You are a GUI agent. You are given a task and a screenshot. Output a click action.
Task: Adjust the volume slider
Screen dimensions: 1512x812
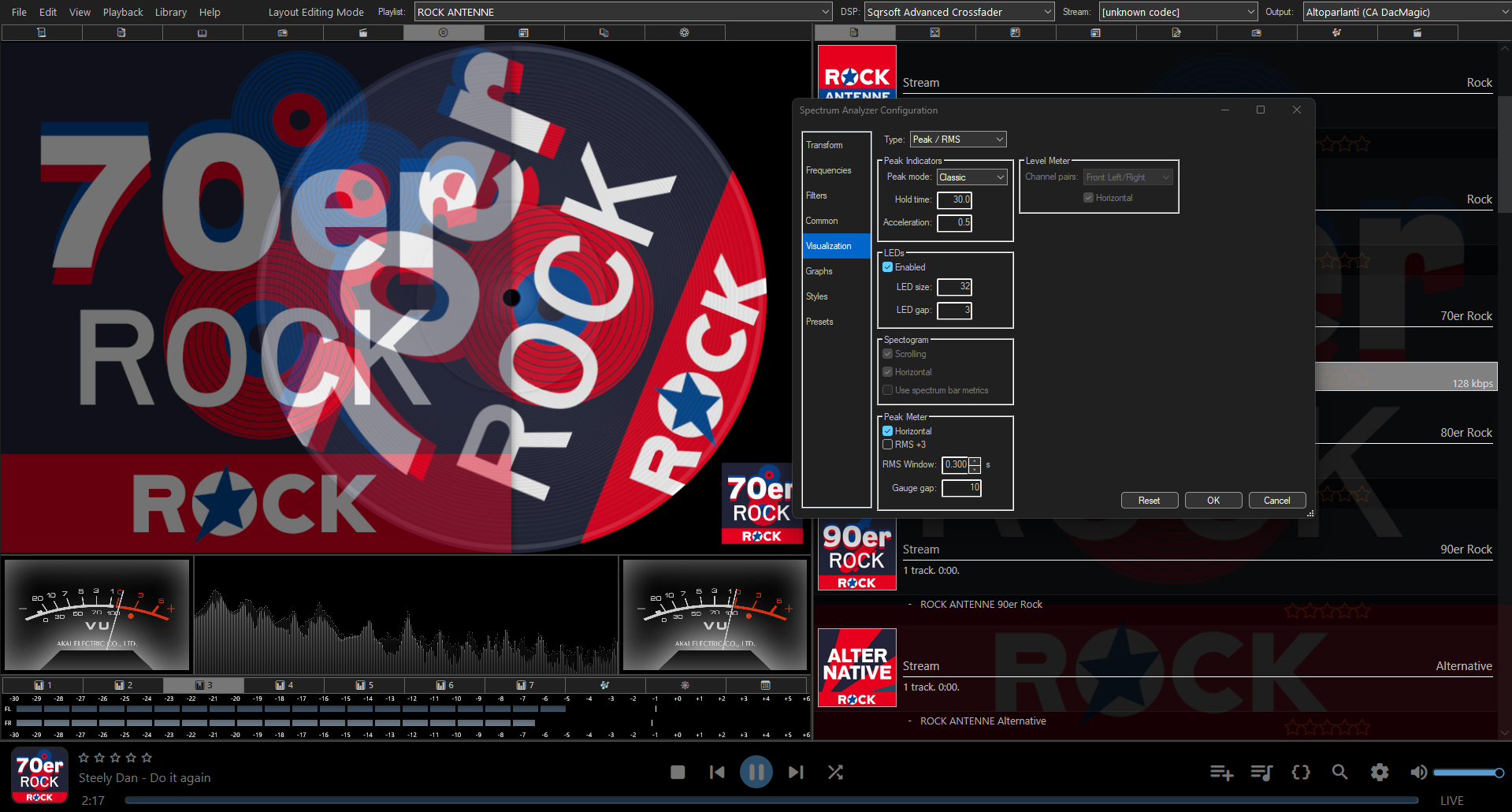coord(1469,773)
